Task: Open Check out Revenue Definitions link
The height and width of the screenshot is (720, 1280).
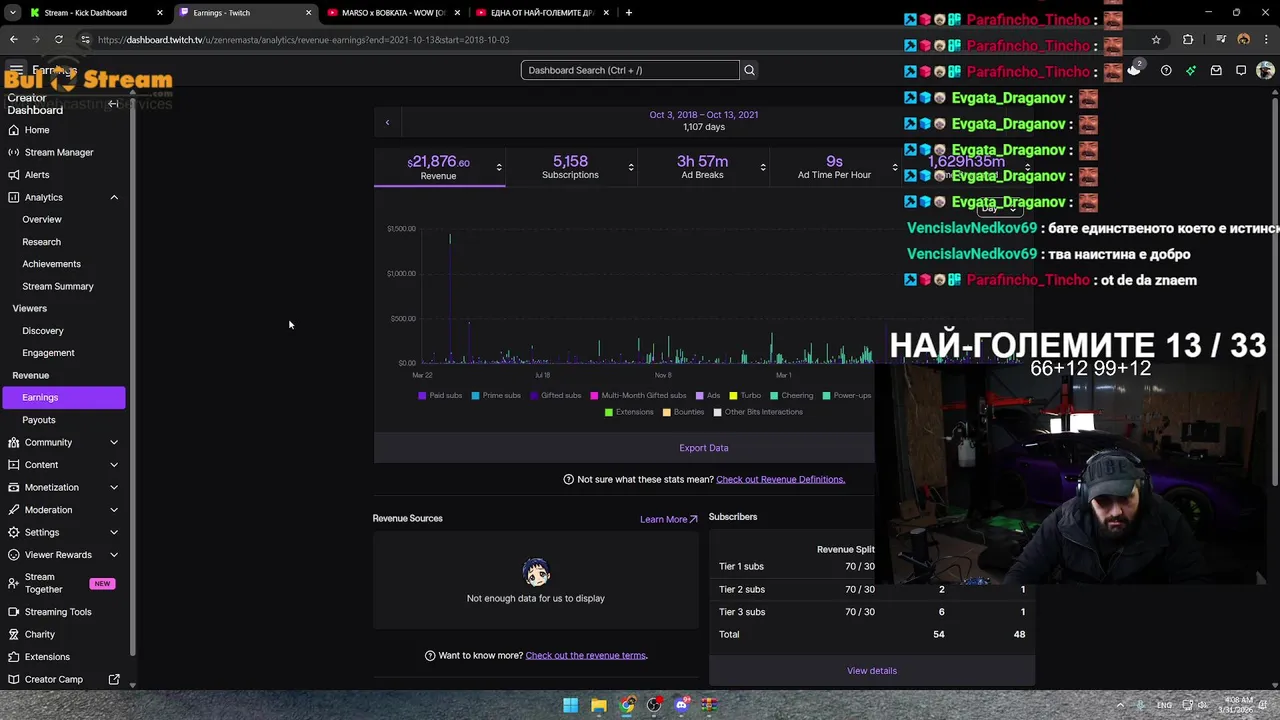Action: pyautogui.click(x=780, y=480)
